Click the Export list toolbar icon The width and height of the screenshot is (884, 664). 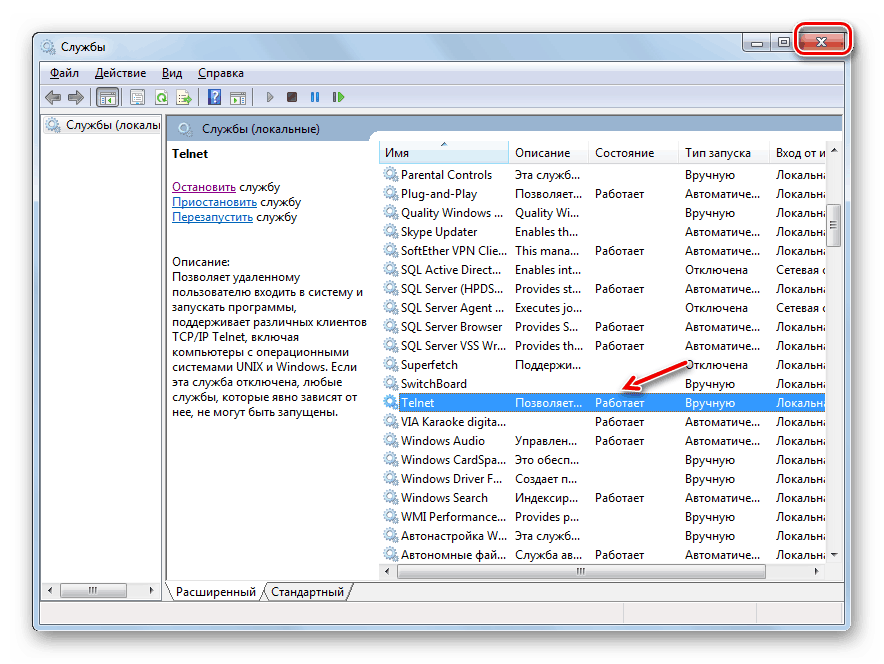[185, 97]
